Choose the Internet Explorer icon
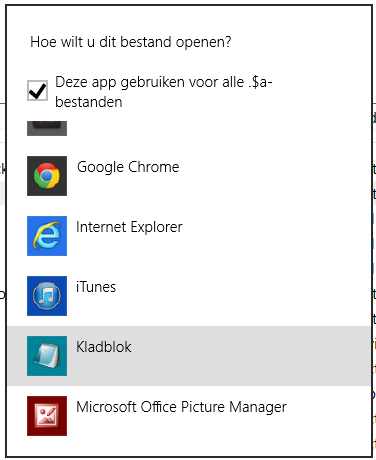 tap(47, 236)
